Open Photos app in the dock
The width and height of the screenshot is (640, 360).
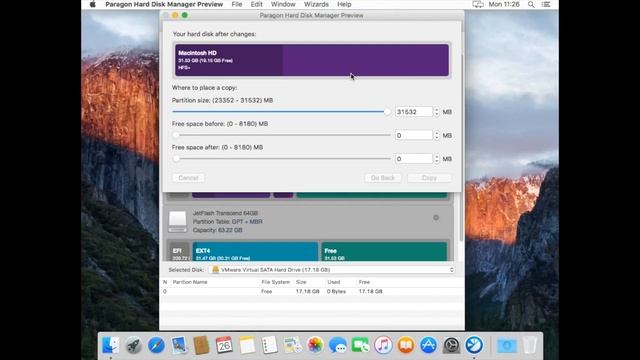click(x=315, y=345)
